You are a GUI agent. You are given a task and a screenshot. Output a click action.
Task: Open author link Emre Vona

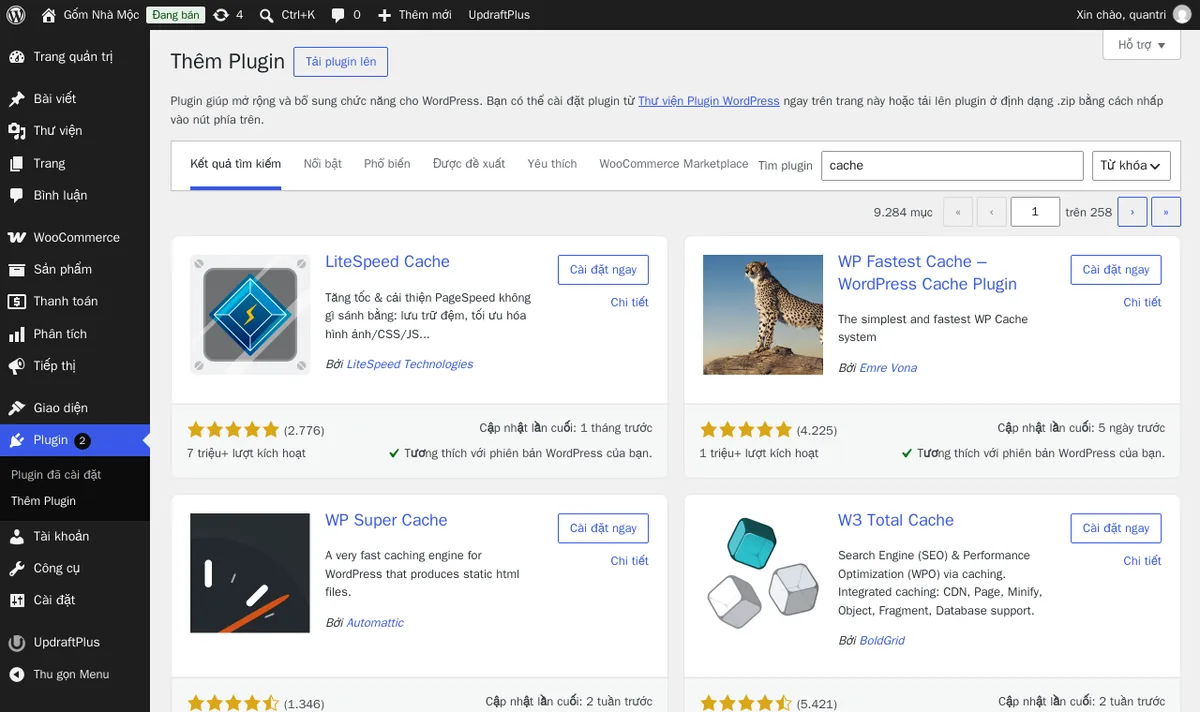click(888, 368)
